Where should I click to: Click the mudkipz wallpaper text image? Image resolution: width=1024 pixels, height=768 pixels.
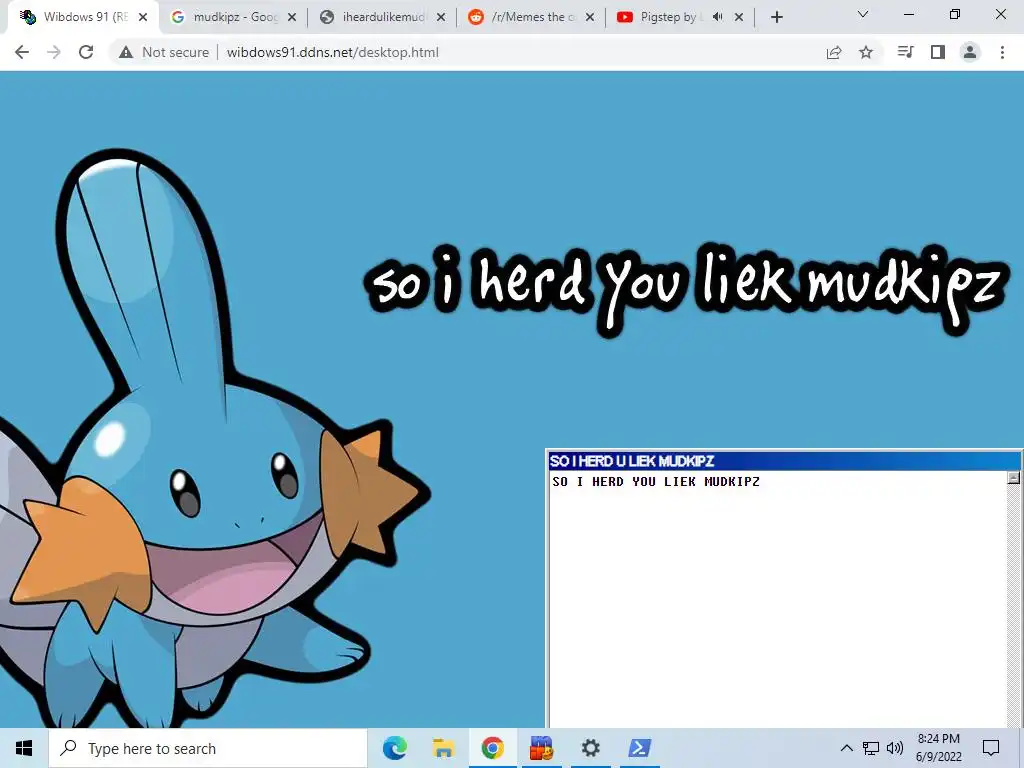[686, 289]
